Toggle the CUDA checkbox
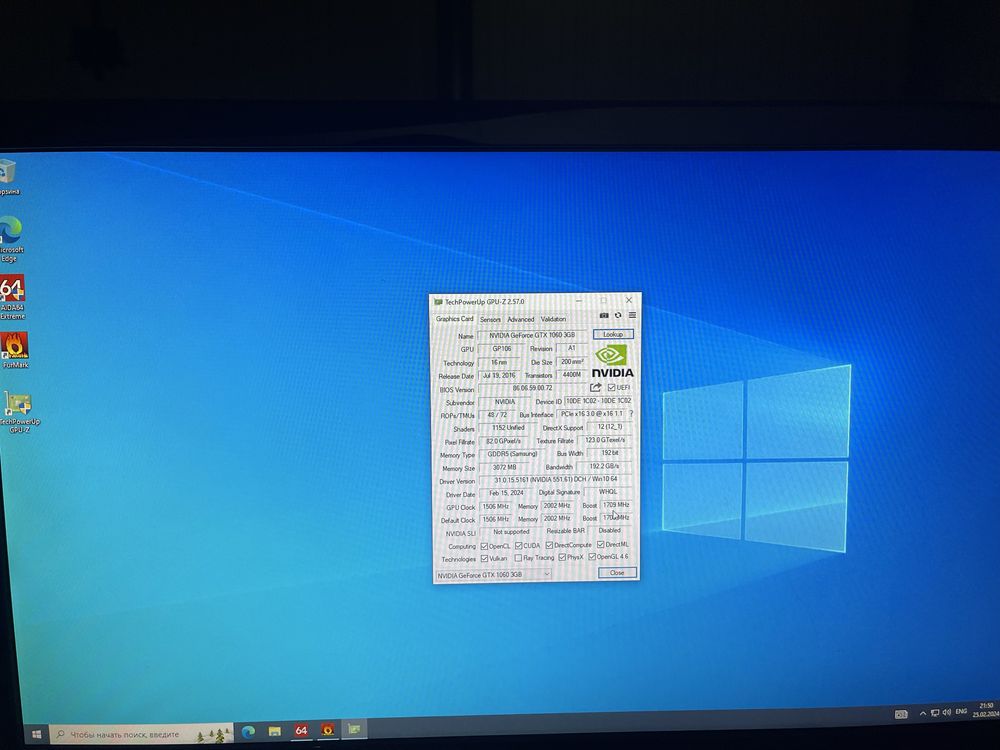 pyautogui.click(x=519, y=546)
